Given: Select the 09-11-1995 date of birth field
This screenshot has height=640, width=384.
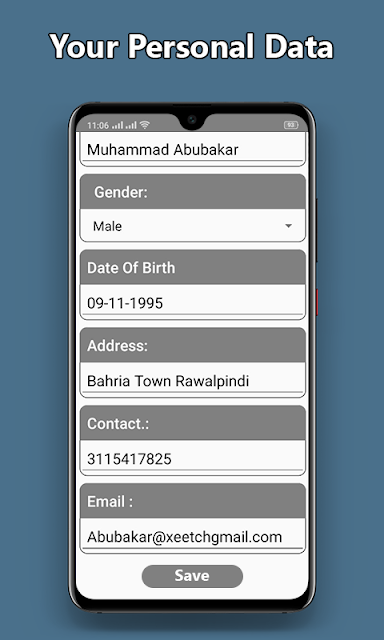Looking at the screenshot, I should [x=193, y=302].
